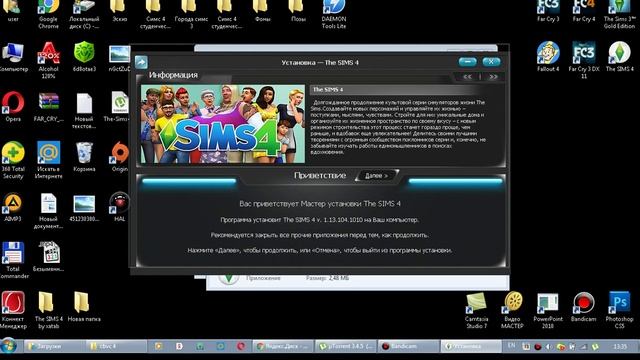This screenshot has height=360, width=640.
Task: Click the next arrows (>>) in the Информация panel
Action: pos(493,77)
